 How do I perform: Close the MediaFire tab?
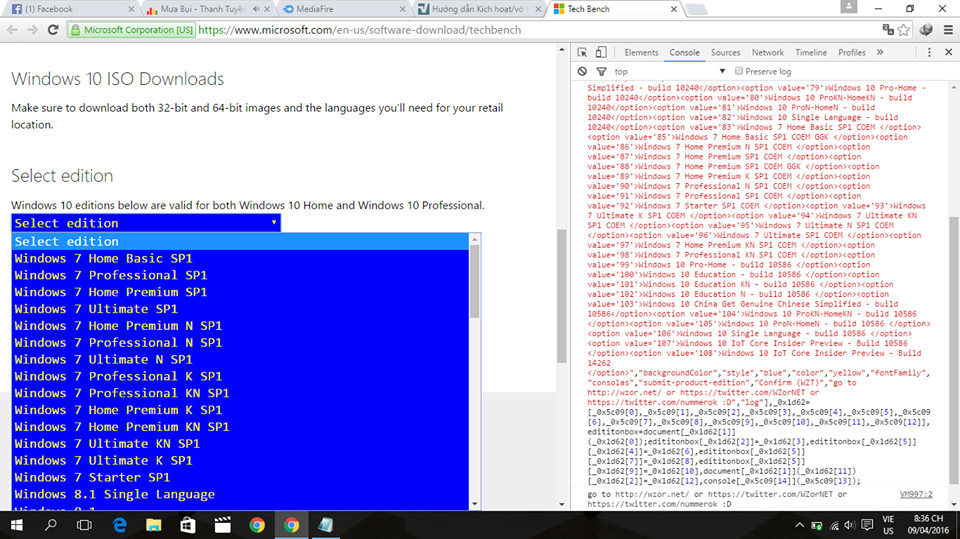pos(402,9)
